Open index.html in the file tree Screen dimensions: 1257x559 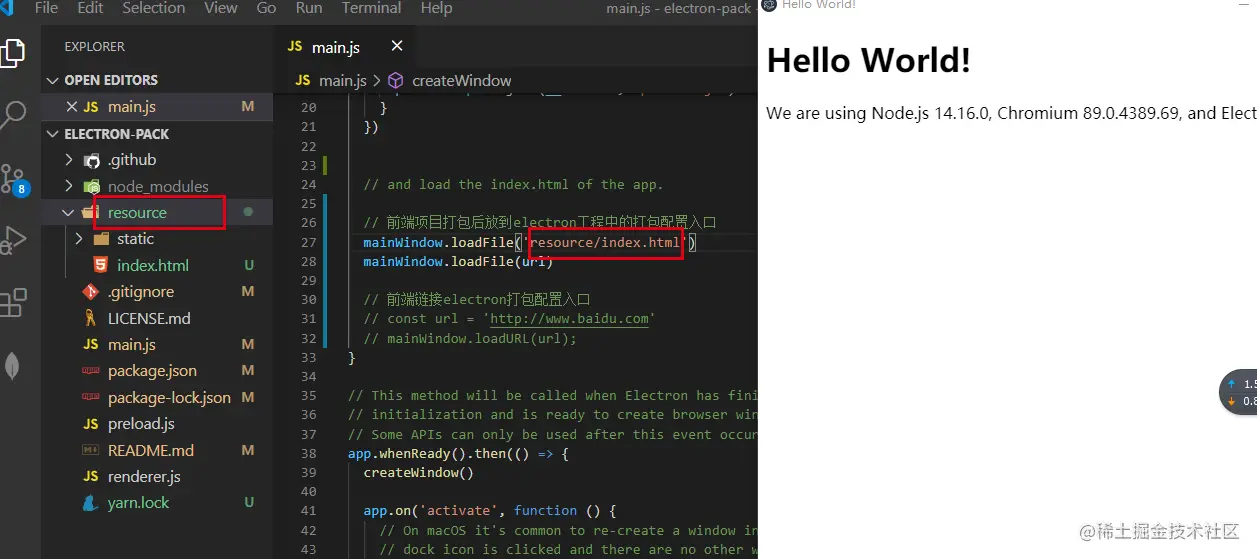(153, 265)
